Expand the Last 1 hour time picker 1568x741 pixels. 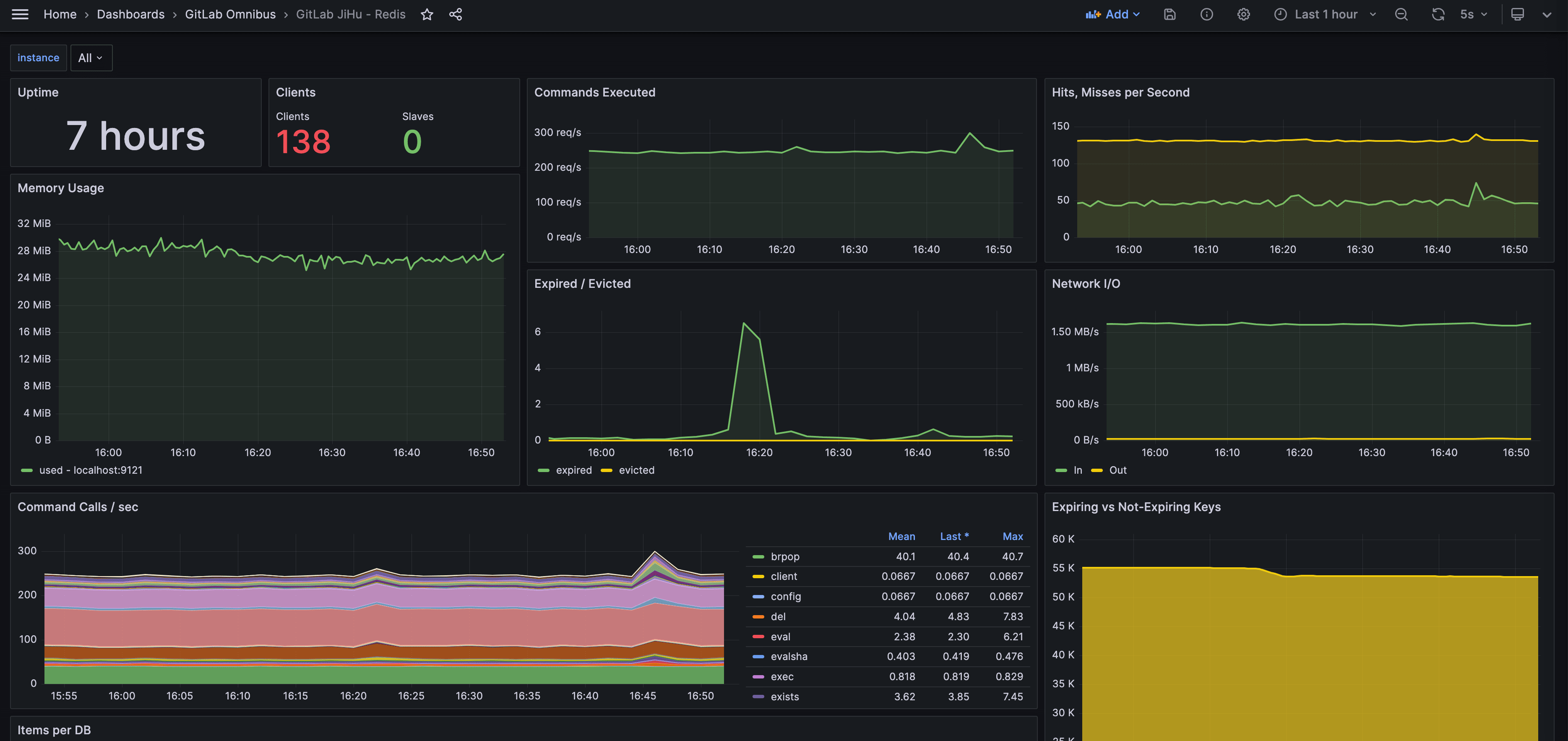[1325, 14]
